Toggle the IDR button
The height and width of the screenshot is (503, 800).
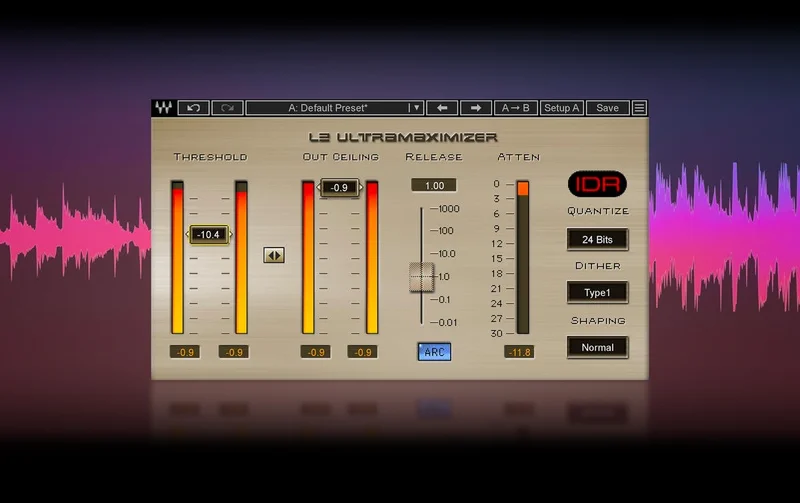click(x=597, y=184)
